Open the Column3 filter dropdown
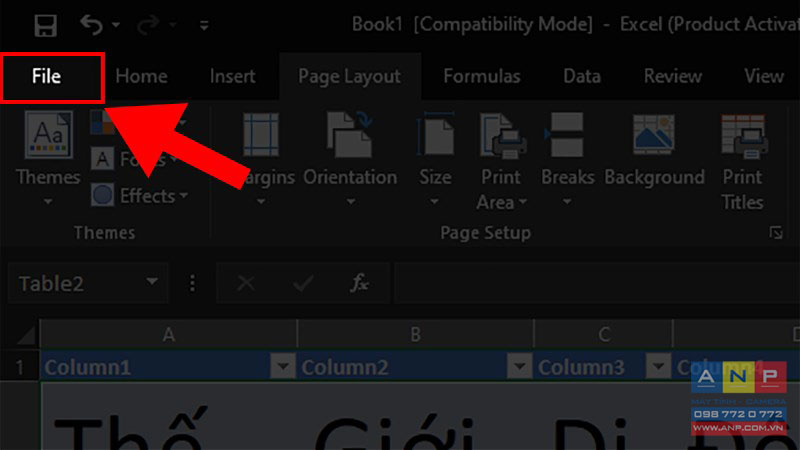The height and width of the screenshot is (450, 800). click(x=658, y=366)
